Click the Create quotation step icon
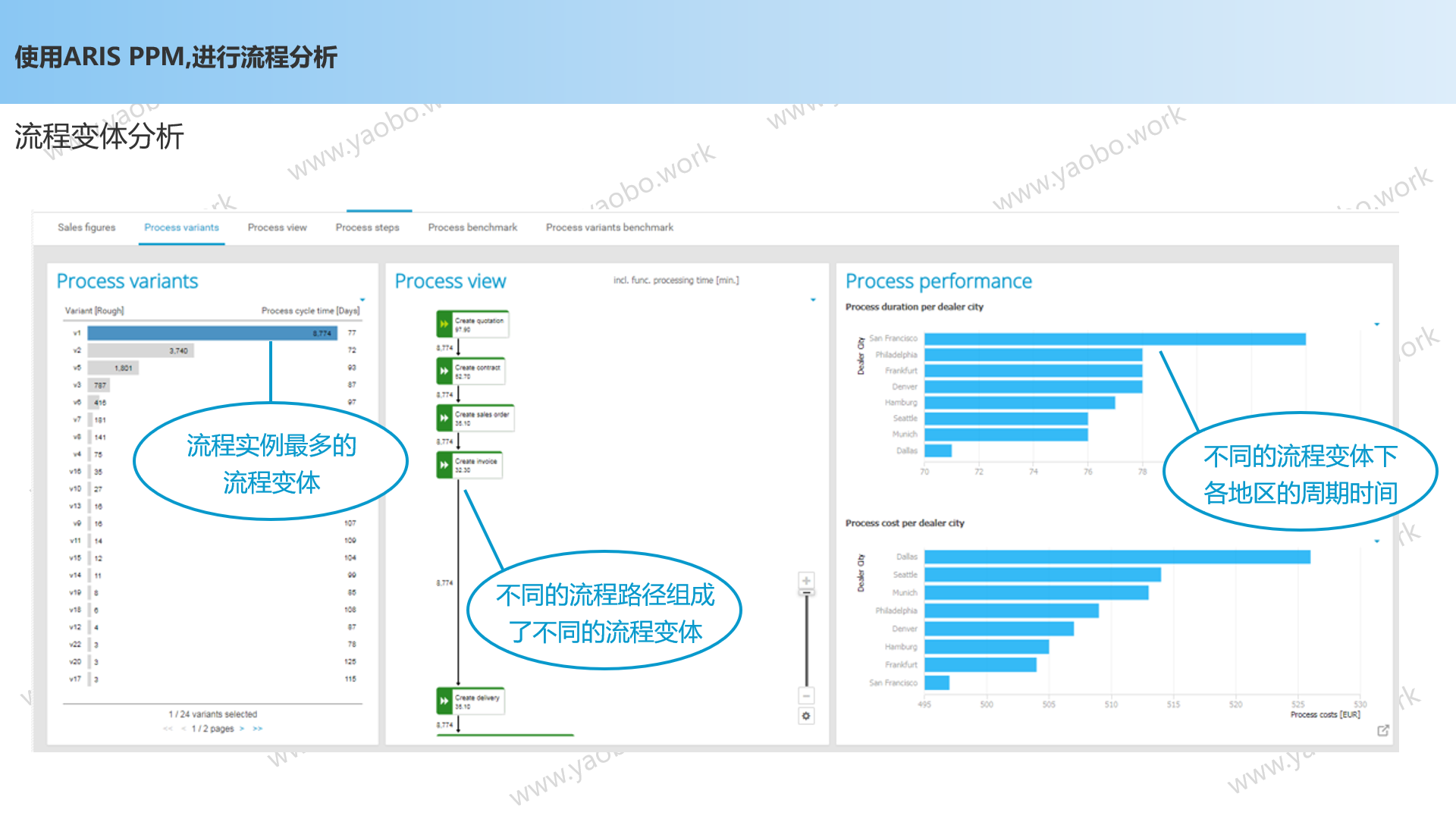This screenshot has width=1456, height=819. (444, 325)
